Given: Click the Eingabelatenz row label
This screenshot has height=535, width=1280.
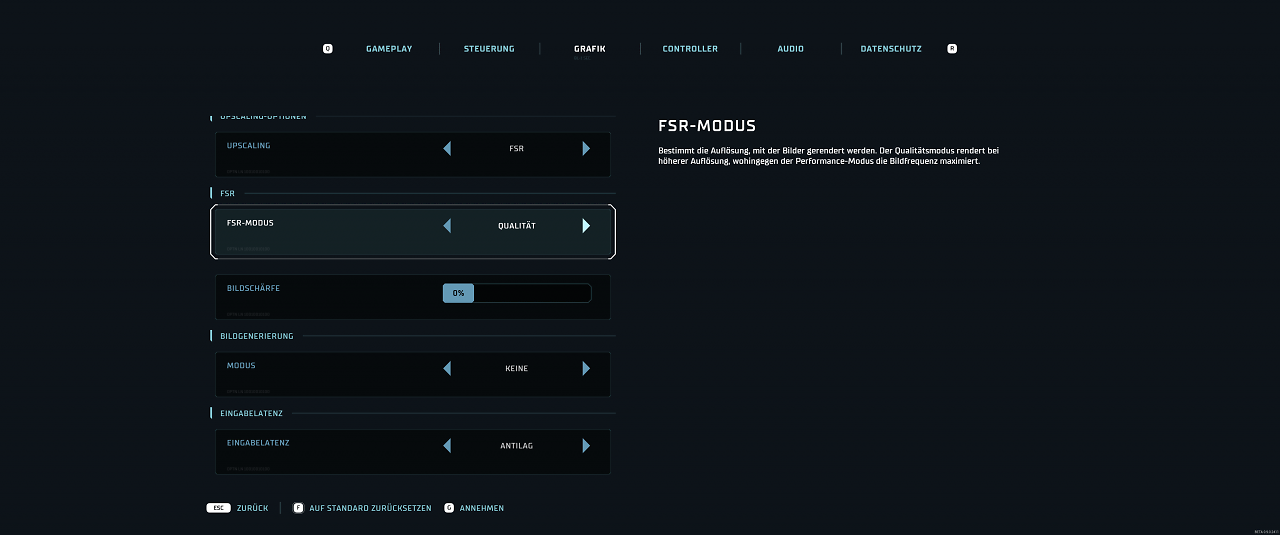Looking at the screenshot, I should pyautogui.click(x=258, y=443).
